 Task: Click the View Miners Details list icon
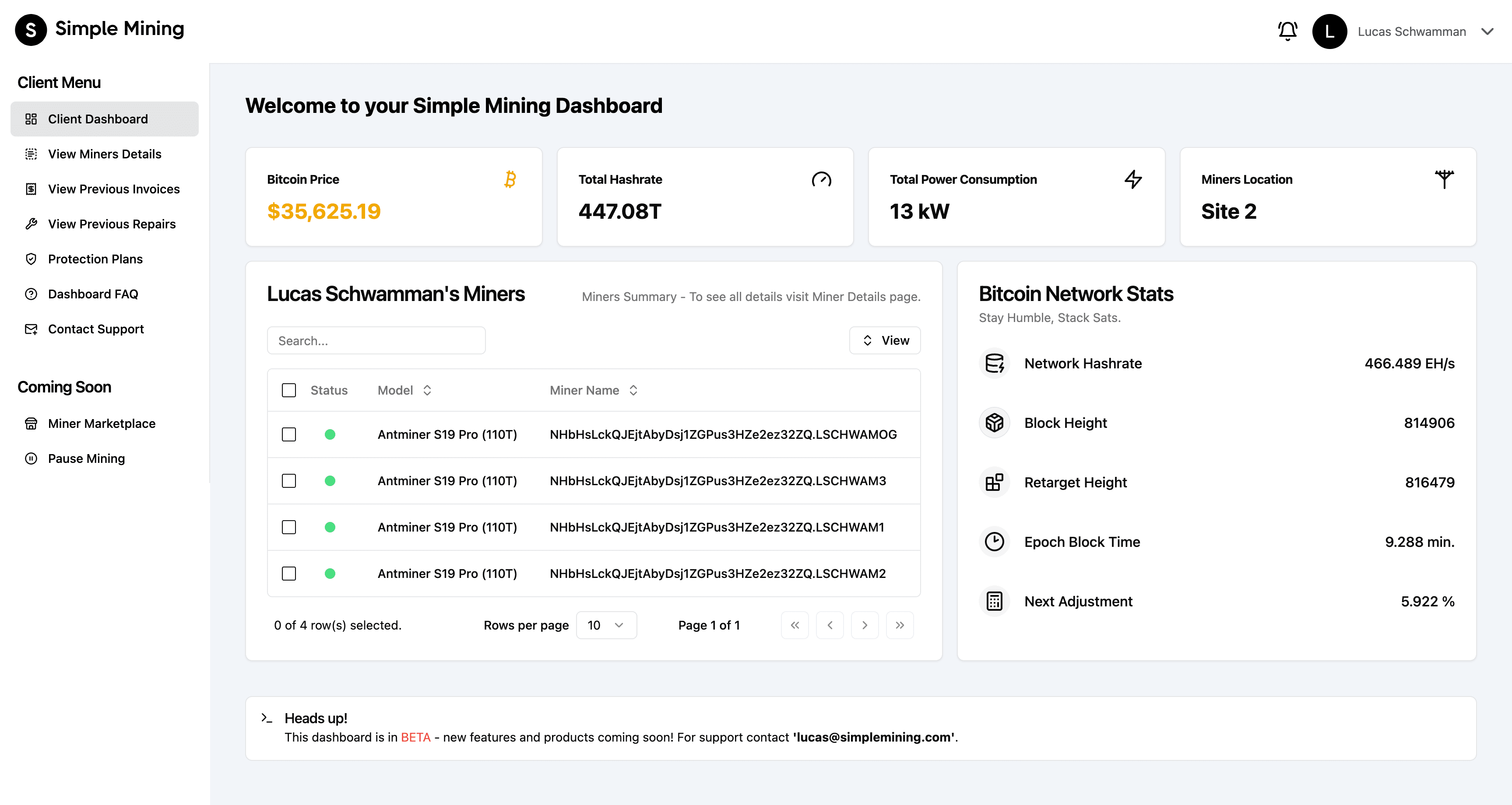[x=31, y=154]
